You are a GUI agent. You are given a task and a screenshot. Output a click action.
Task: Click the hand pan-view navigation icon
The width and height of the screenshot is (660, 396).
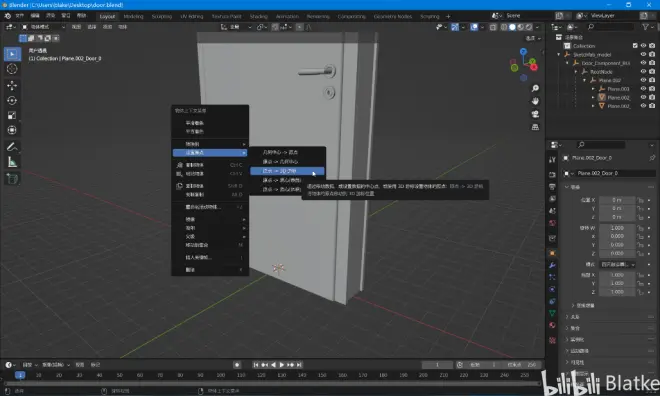(x=535, y=101)
